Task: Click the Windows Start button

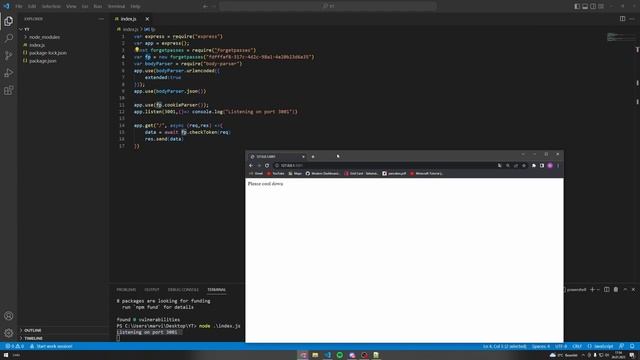Action: point(6,355)
